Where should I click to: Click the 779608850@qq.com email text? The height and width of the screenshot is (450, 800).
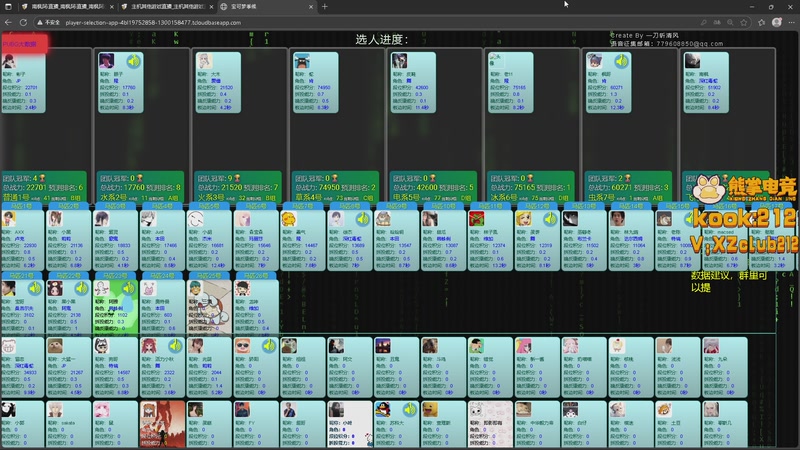pyautogui.click(x=689, y=44)
